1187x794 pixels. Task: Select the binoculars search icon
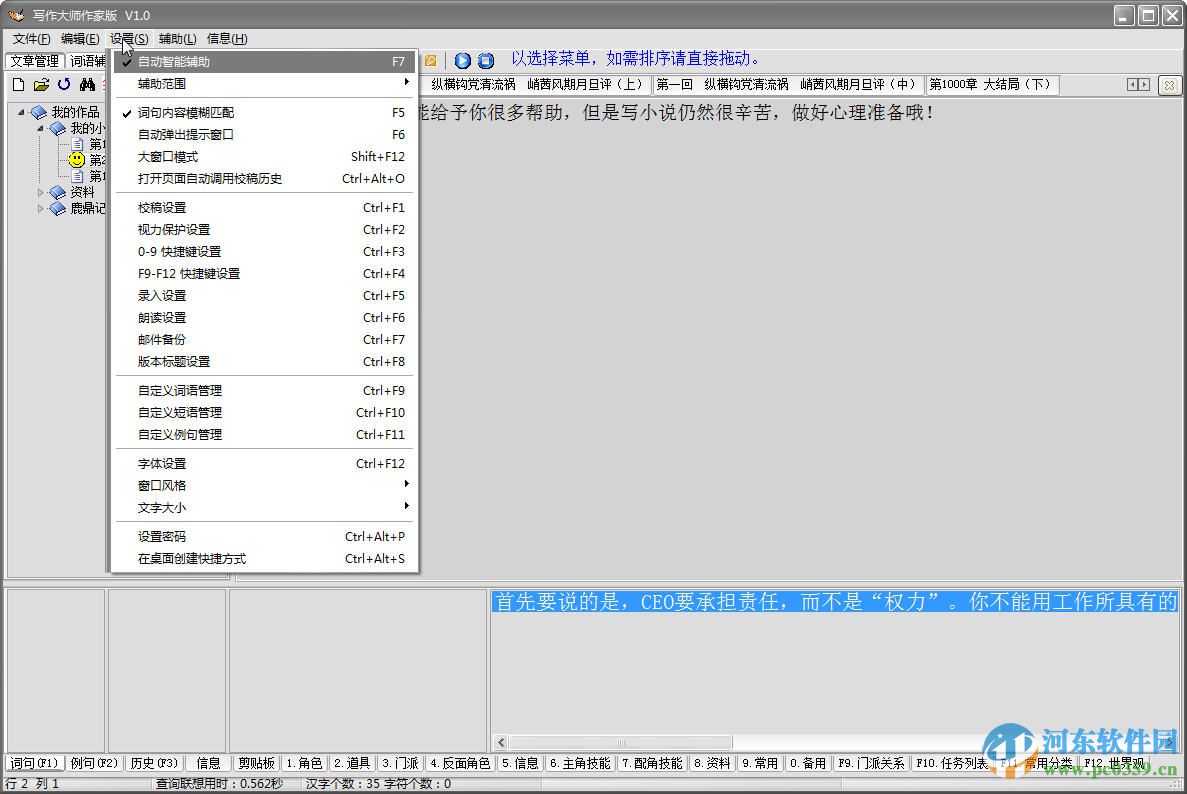[x=86, y=85]
